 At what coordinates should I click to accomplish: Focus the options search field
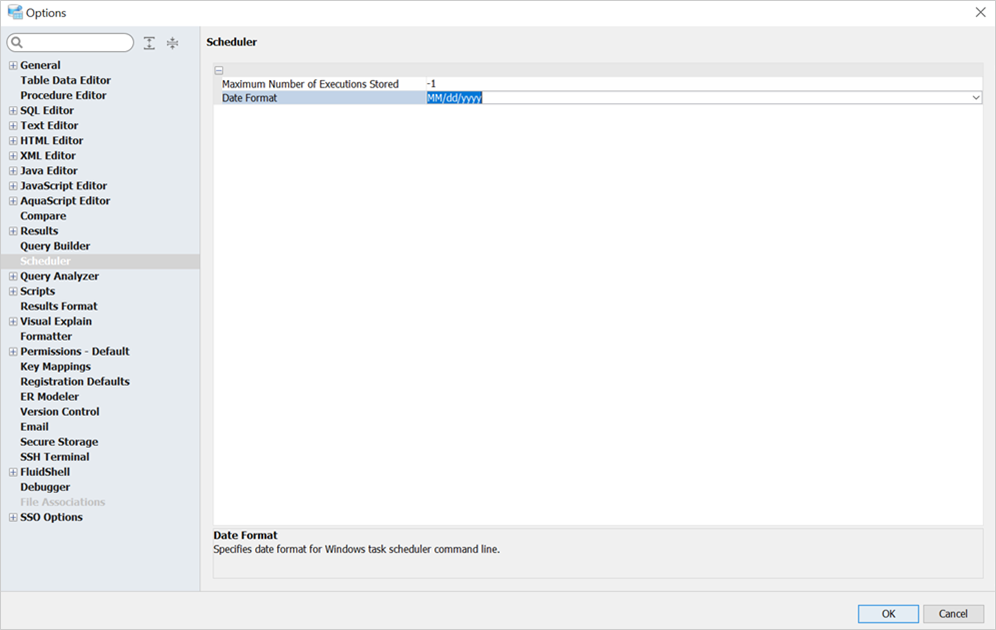(71, 43)
